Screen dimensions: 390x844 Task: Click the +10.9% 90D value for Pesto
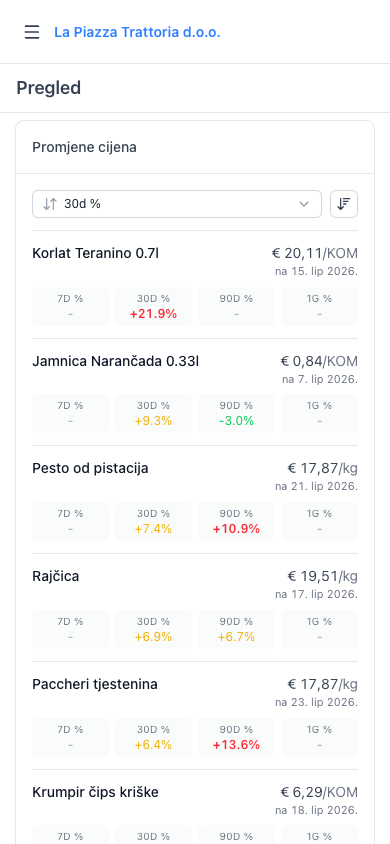click(236, 529)
